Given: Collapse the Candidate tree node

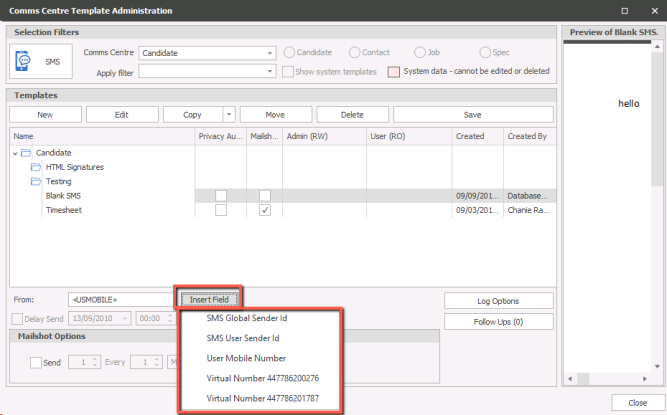Looking at the screenshot, I should pos(16,152).
